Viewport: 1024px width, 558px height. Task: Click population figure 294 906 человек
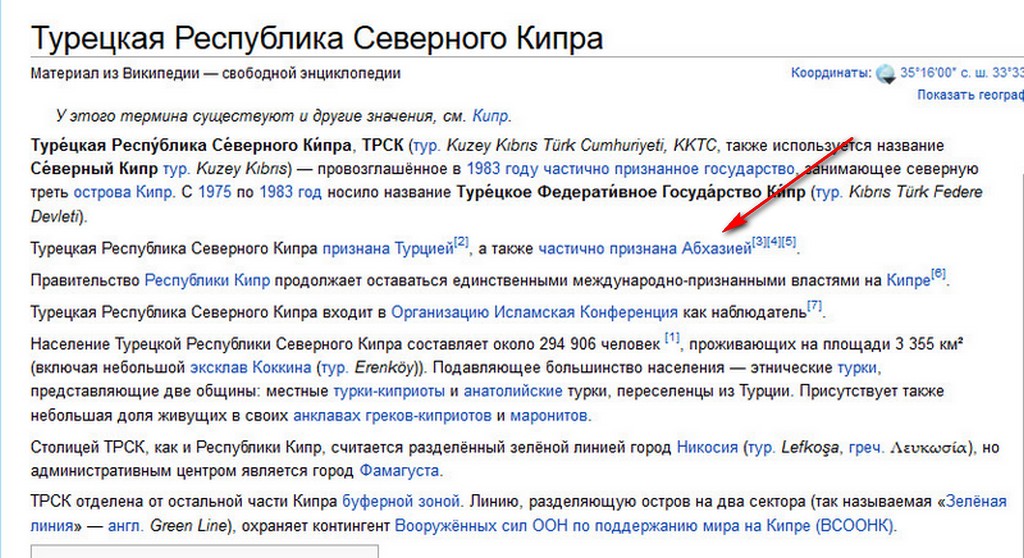tap(600, 344)
